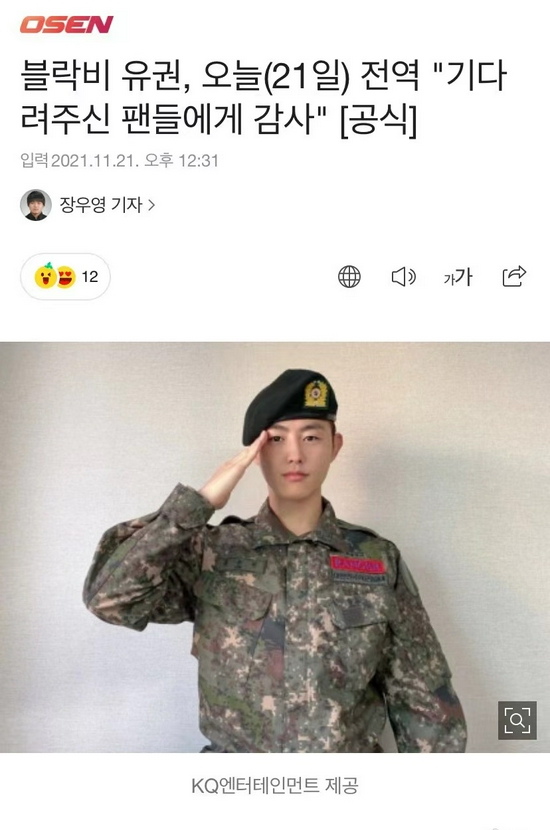Screen dimensions: 550x830
Task: Select the heart-eyes emoji reaction
Action: point(66,277)
